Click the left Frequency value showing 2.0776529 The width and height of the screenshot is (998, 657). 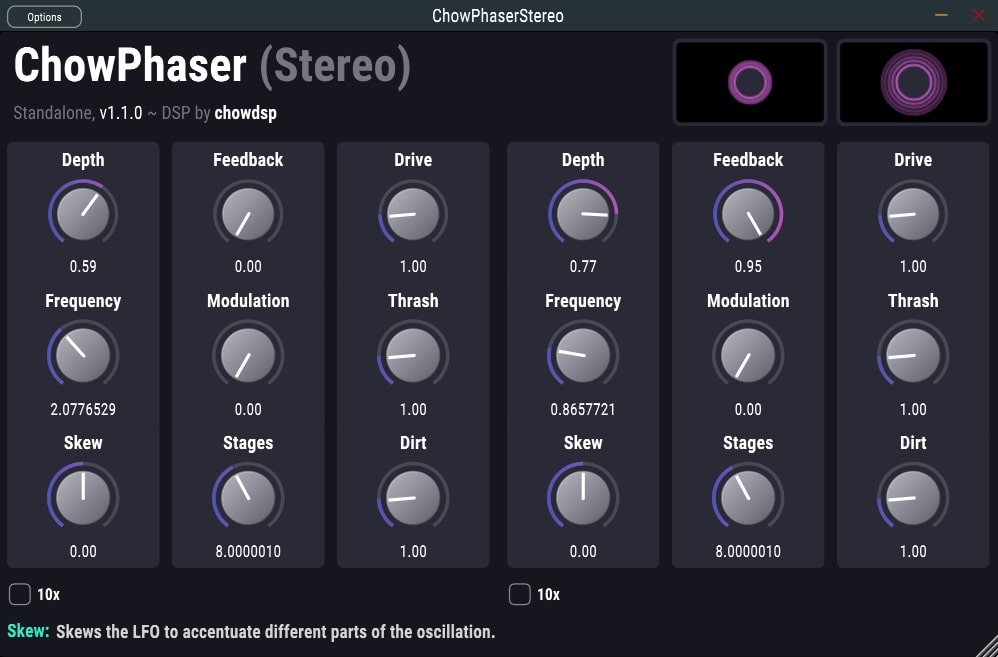83,409
